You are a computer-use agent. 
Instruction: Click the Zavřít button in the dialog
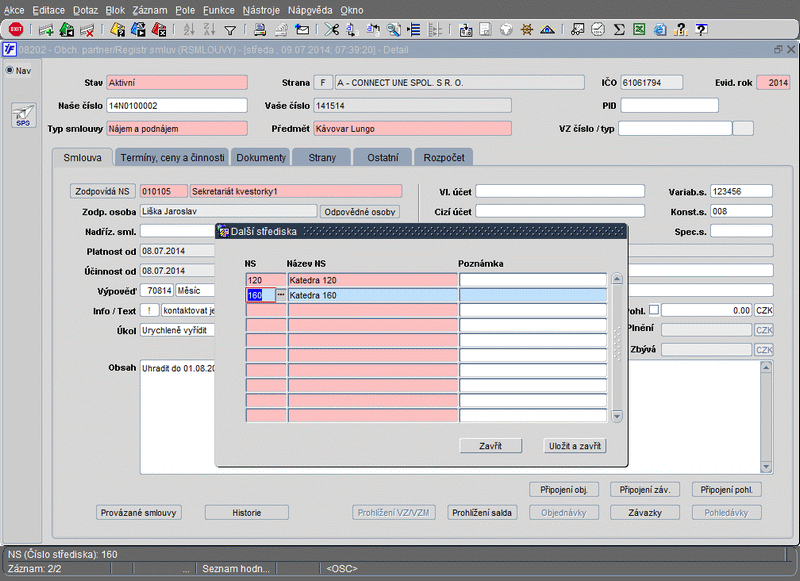(490, 446)
